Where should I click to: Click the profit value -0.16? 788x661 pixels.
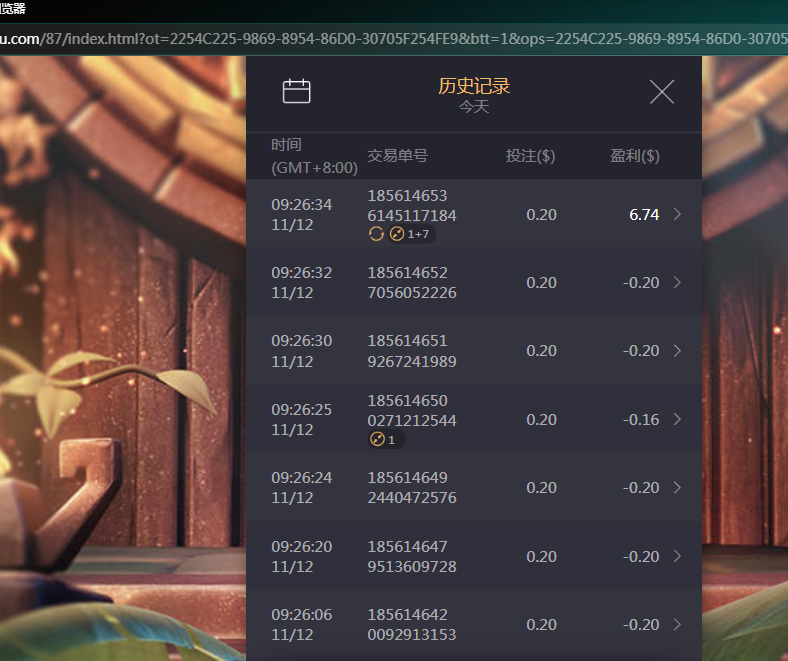pos(641,420)
